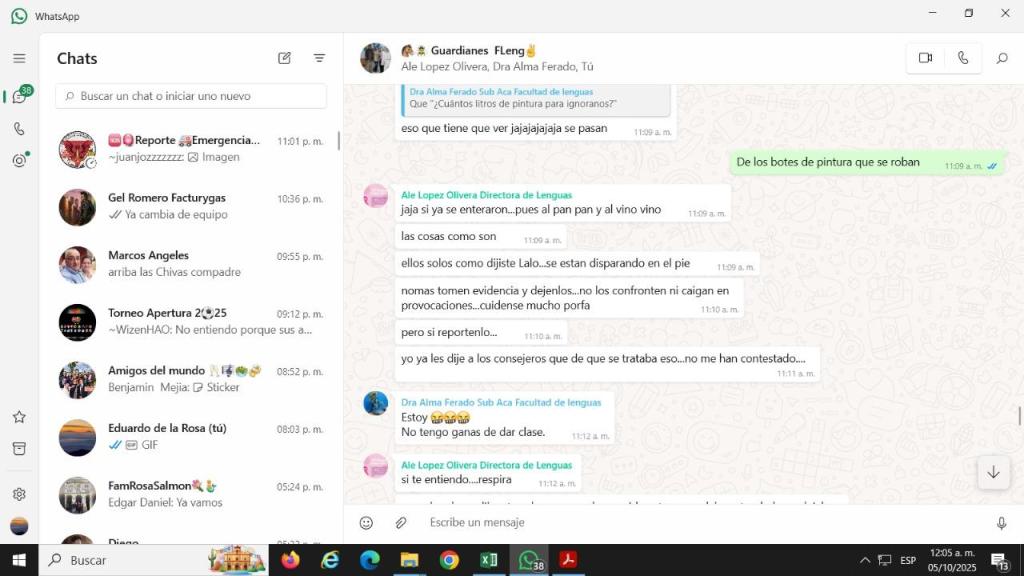Start a video call in Guardianes group
The width and height of the screenshot is (1024, 576).
[x=925, y=58]
